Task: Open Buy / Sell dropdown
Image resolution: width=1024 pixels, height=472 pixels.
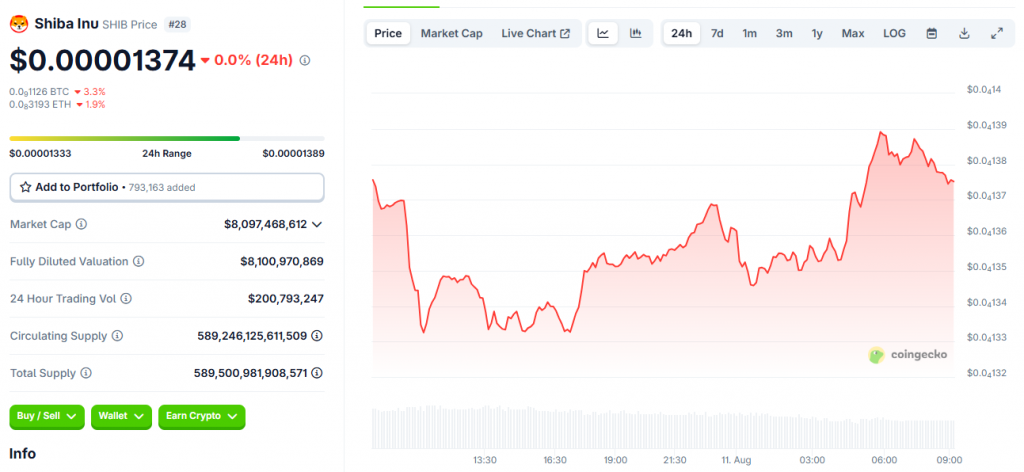Action: 47,416
